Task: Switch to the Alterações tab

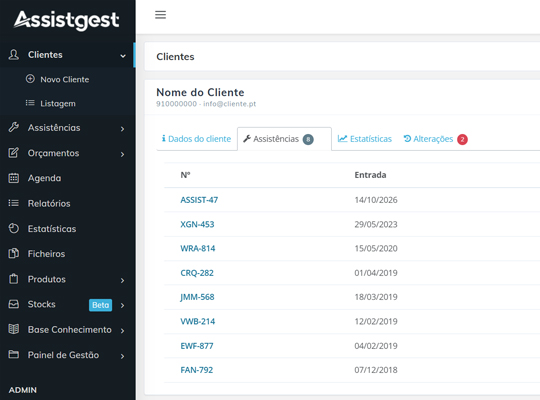Action: click(435, 139)
